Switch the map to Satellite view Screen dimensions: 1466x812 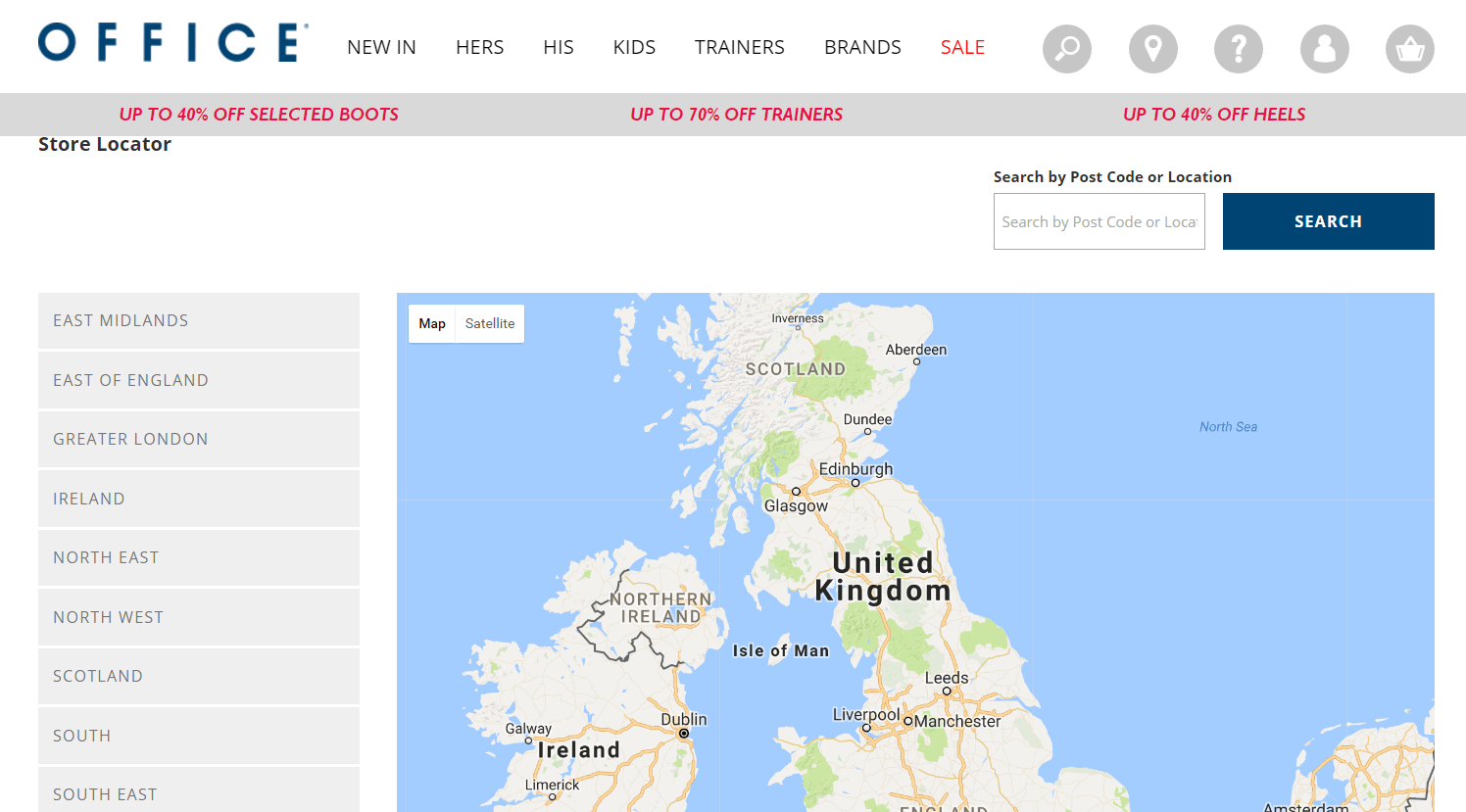pos(489,323)
